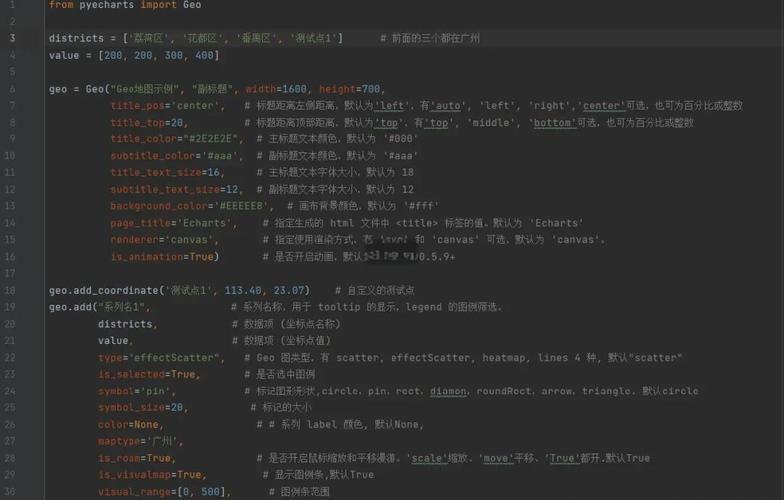The height and width of the screenshot is (500, 784).
Task: Click the <title> tag text in page_title comment
Action: (x=416, y=223)
